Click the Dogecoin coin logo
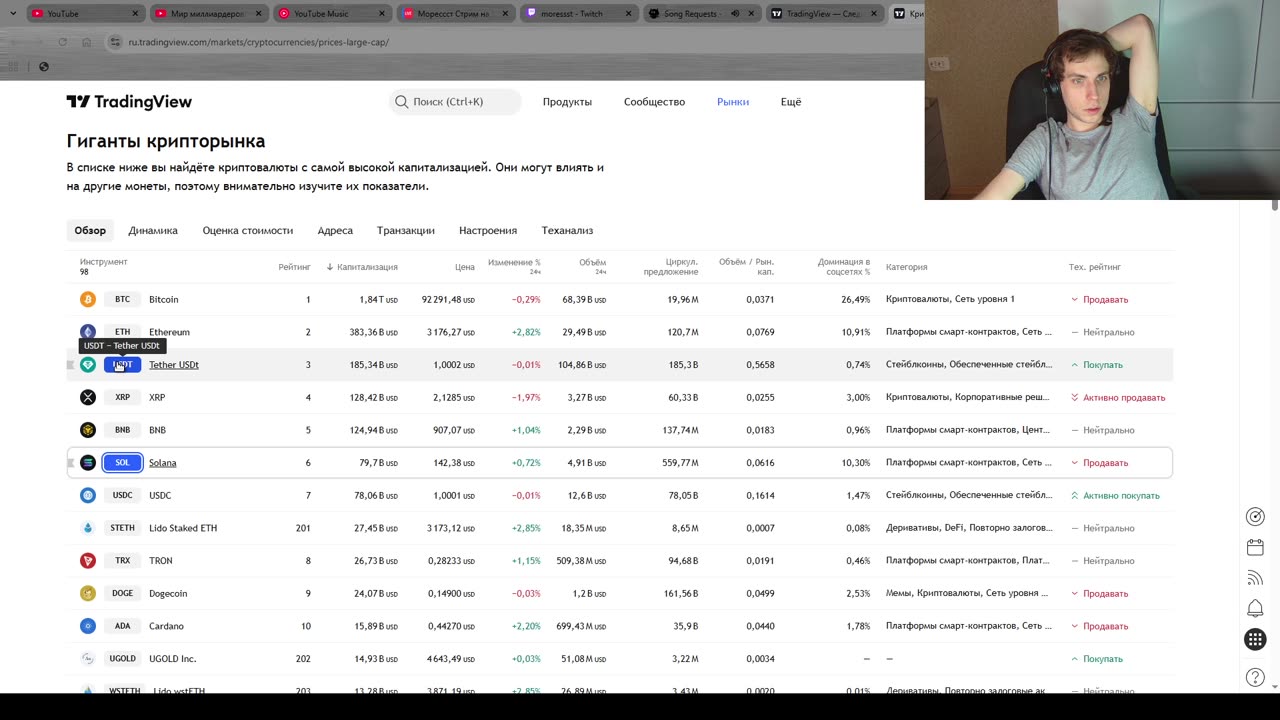 tap(88, 593)
